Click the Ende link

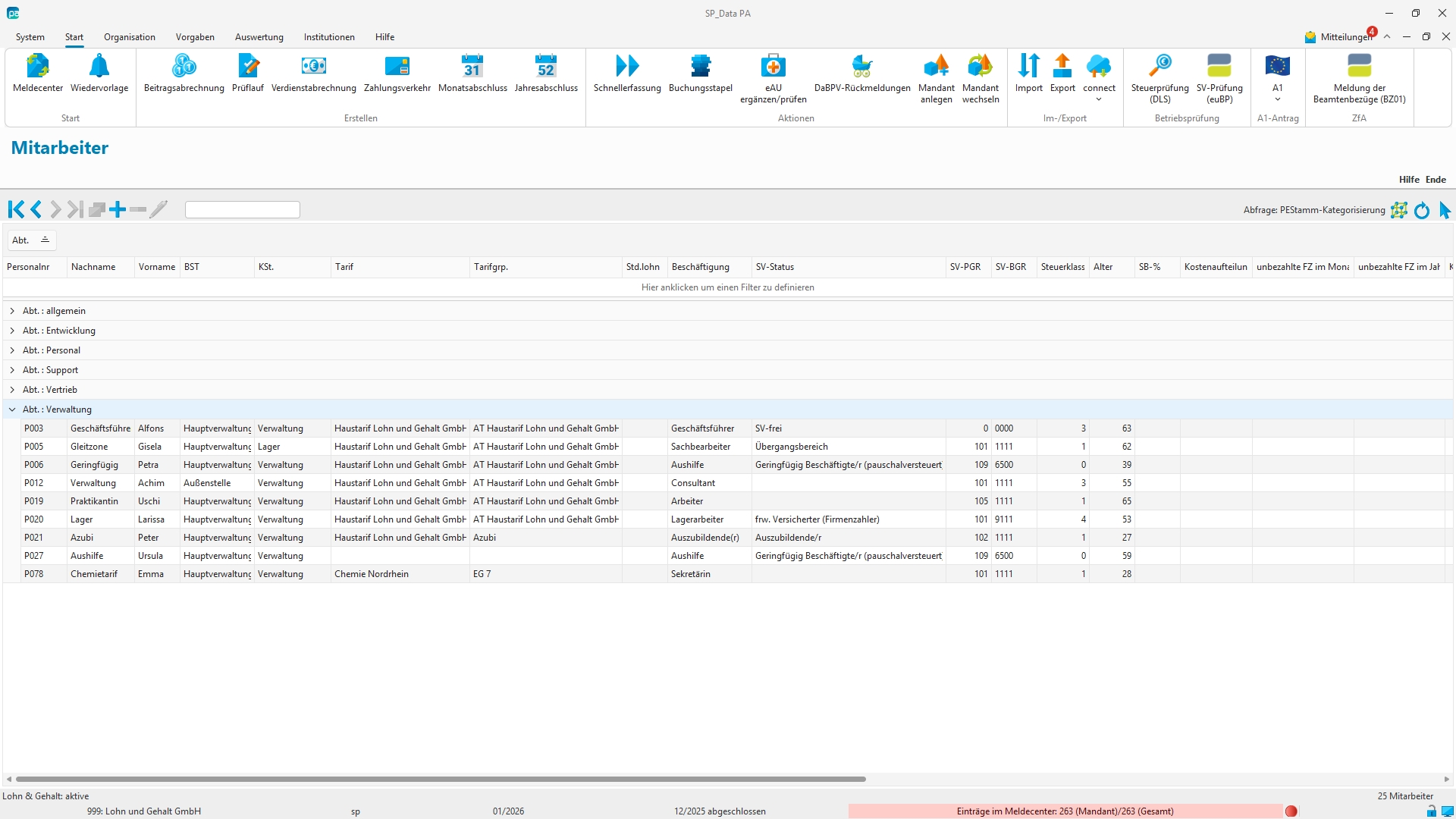click(x=1435, y=180)
